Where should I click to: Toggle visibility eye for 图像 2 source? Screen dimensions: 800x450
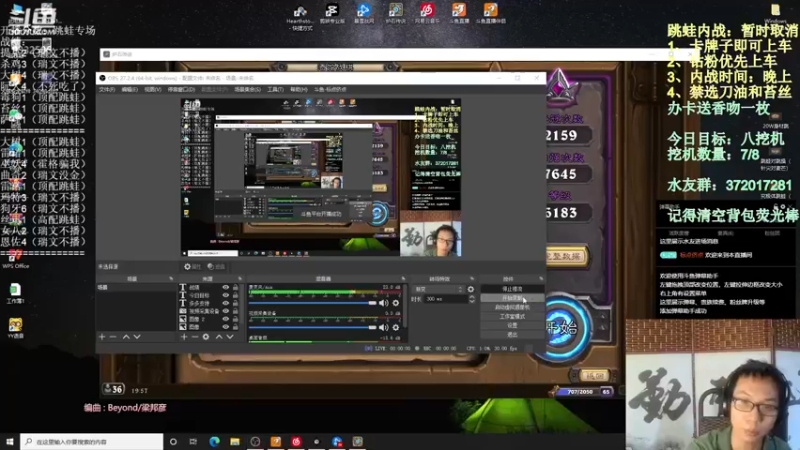(226, 319)
